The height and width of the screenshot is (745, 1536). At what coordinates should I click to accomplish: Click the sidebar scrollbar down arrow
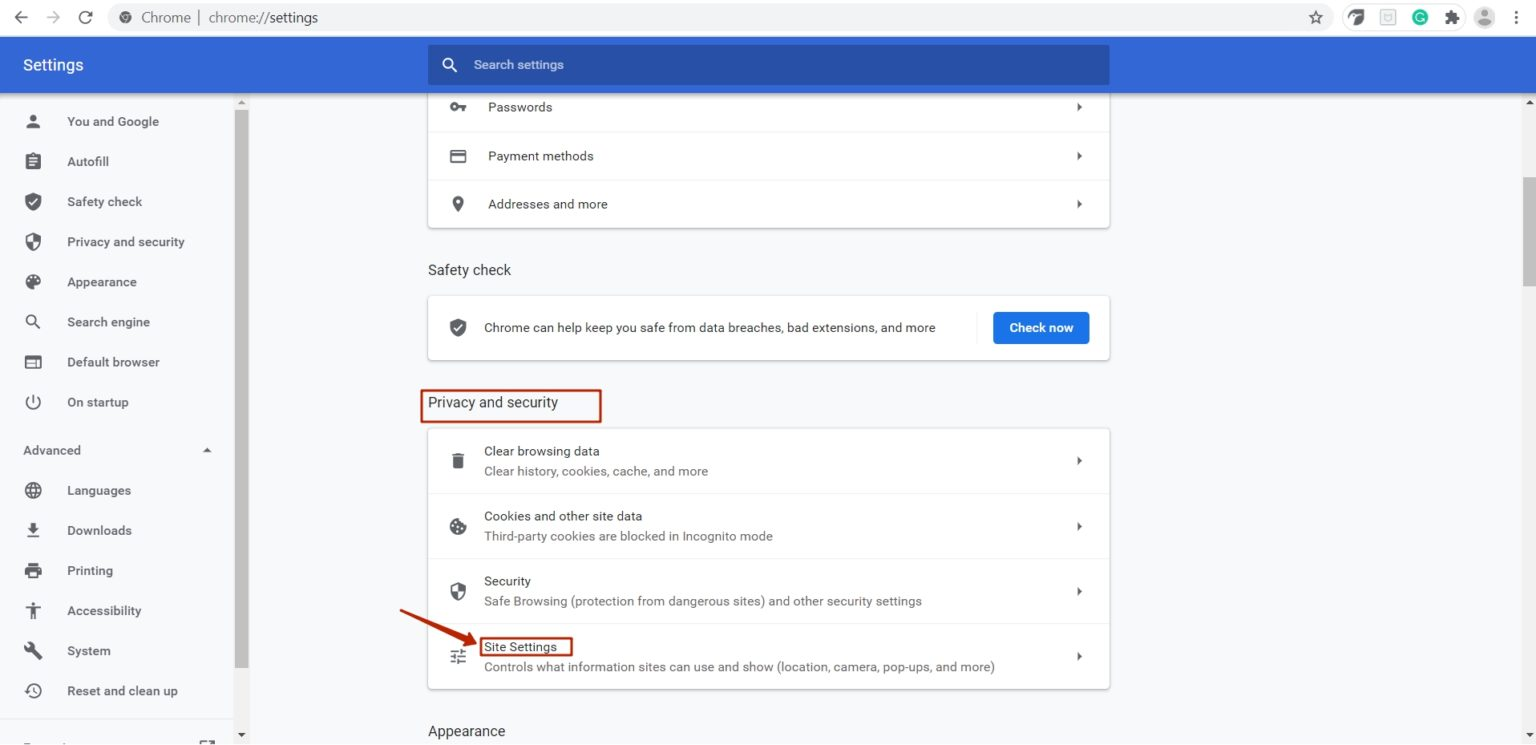pos(241,736)
